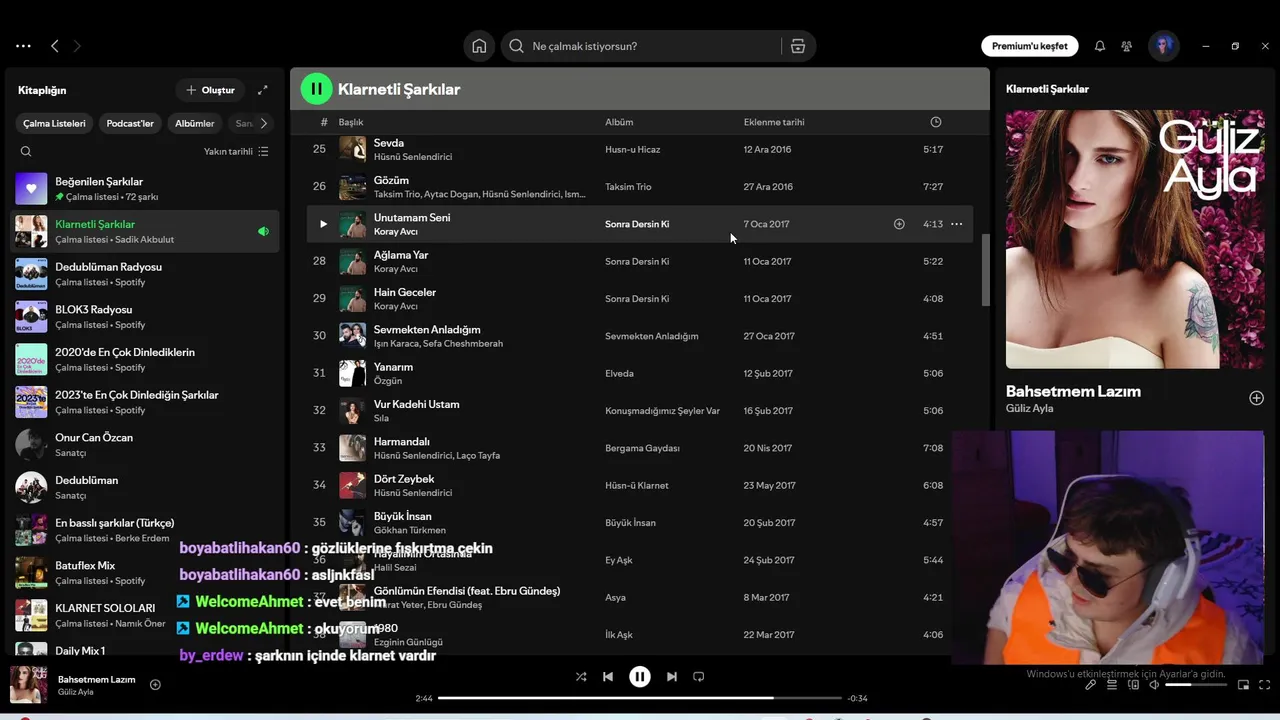Mute with the volume speaker icon
The image size is (1280, 720).
[x=1154, y=685]
